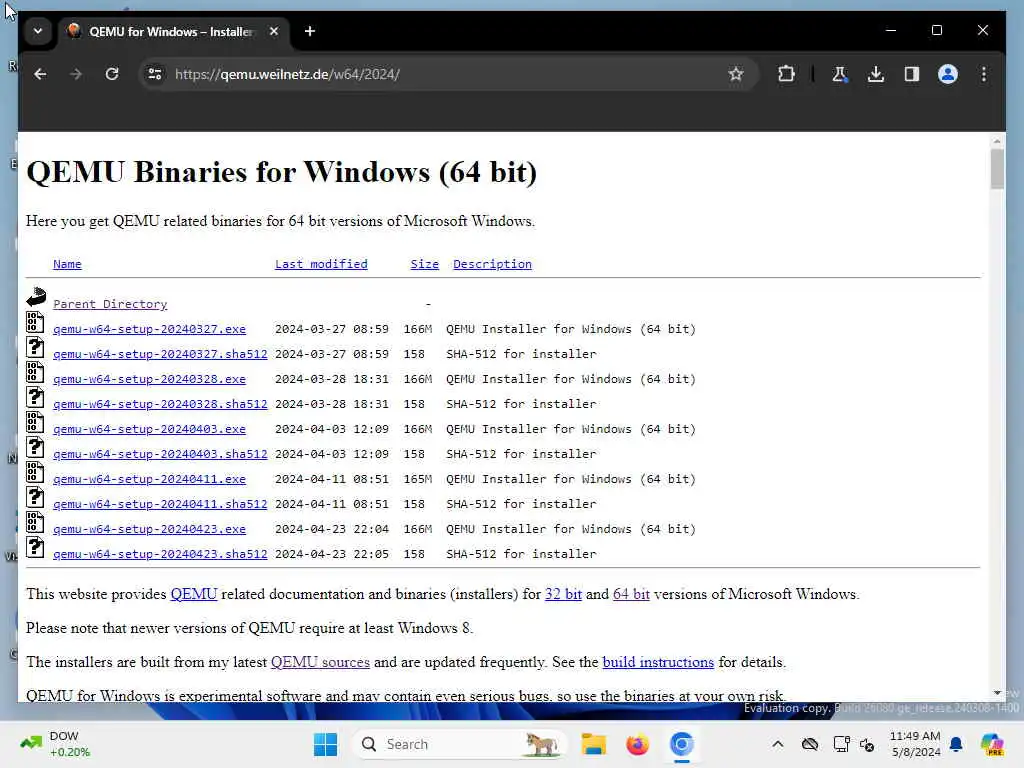Screen dimensions: 1024x768
Task: Open qemu-w64-setup-20240327.sha512 link
Action: 160,354
